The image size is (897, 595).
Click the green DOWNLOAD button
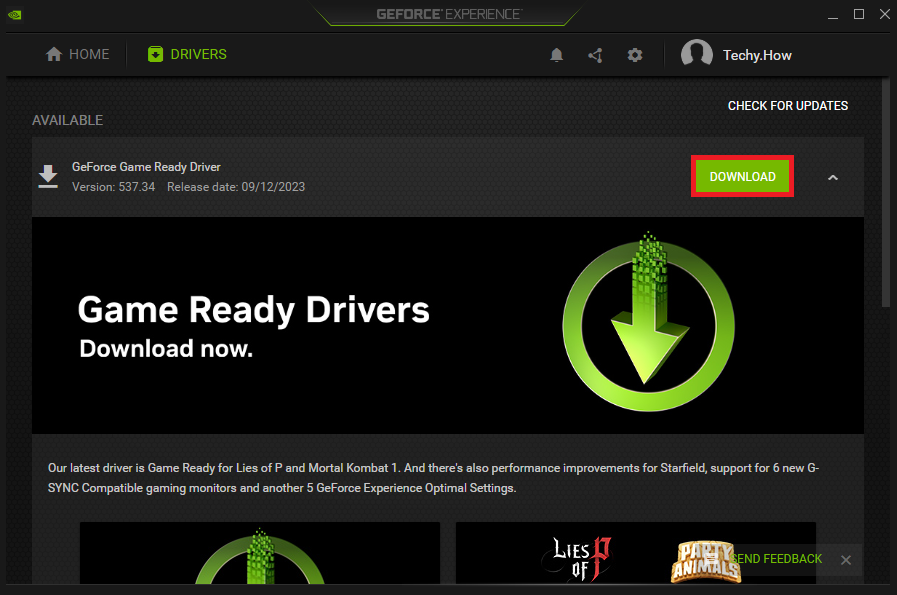(743, 177)
